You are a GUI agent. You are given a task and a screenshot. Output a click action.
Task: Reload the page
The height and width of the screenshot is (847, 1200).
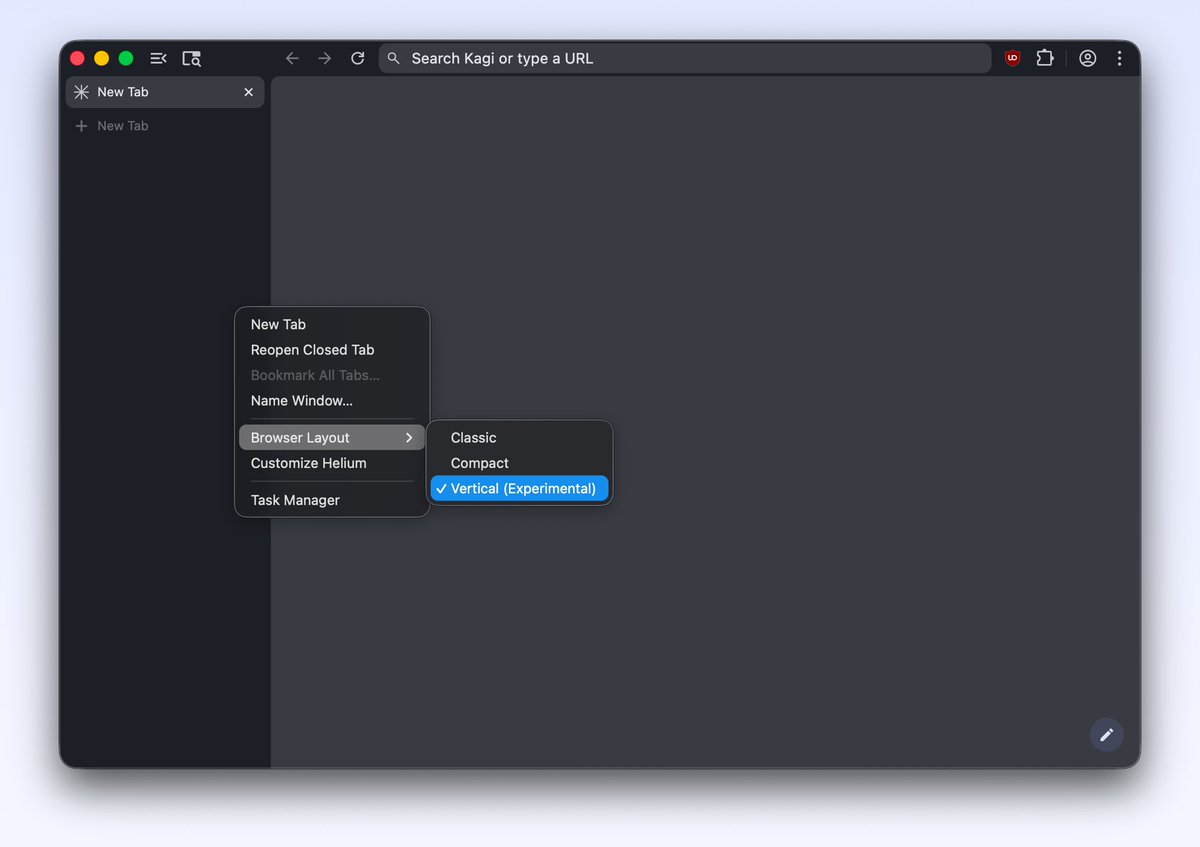pos(358,58)
